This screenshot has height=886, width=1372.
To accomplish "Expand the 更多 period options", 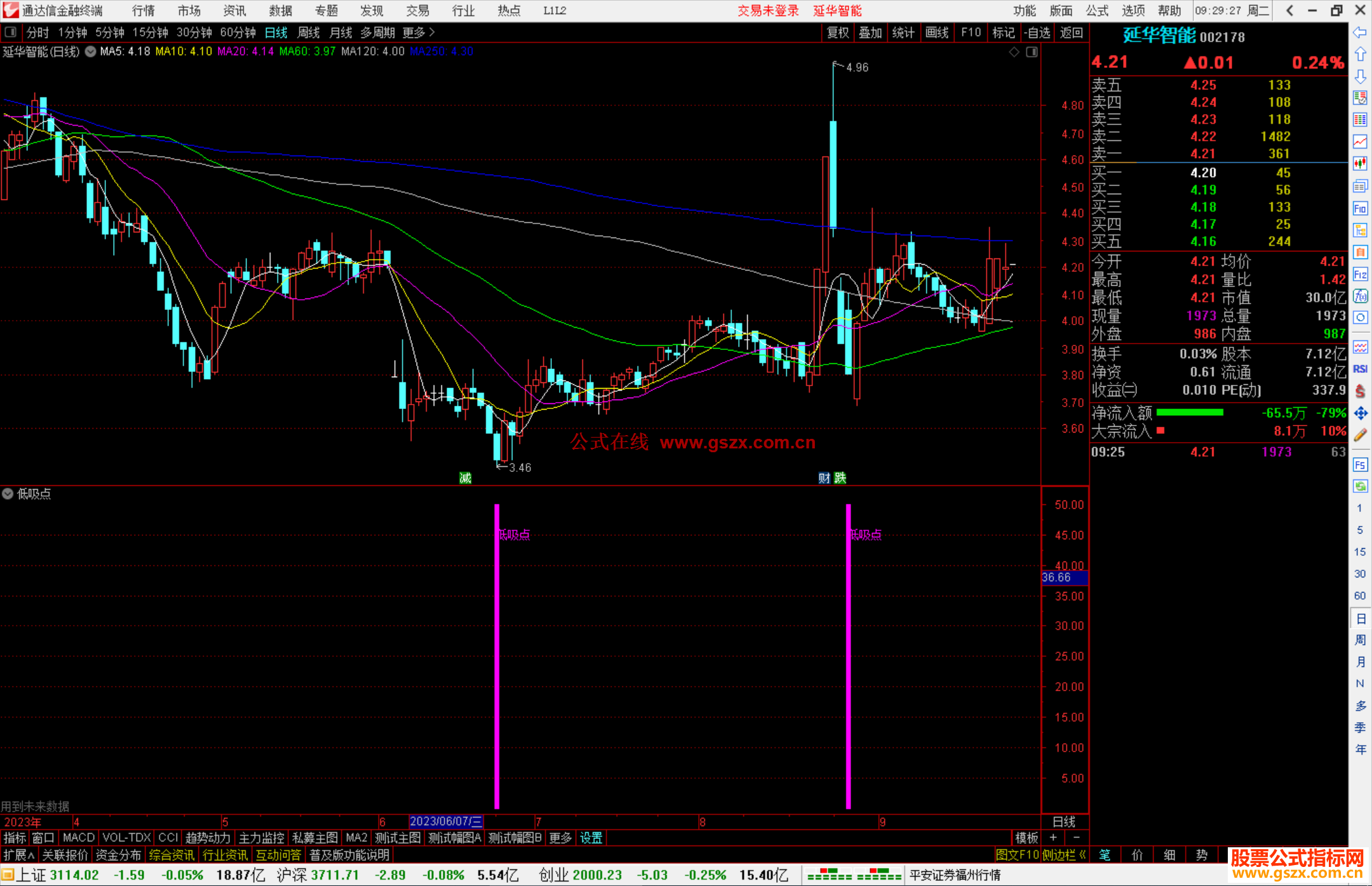I will (x=418, y=32).
